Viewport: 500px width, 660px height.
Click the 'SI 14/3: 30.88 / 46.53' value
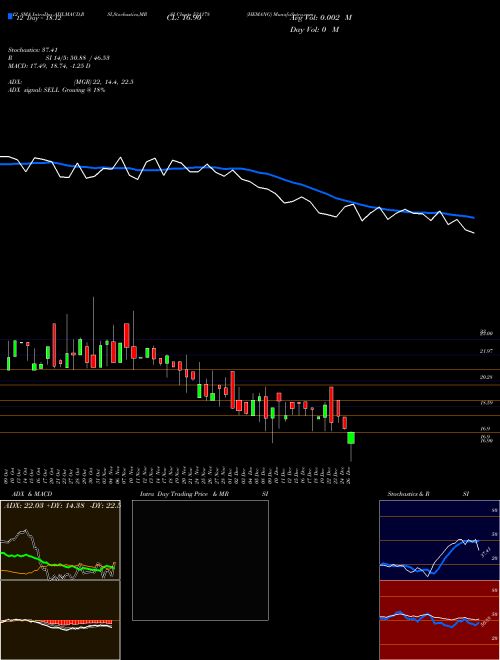click(78, 58)
